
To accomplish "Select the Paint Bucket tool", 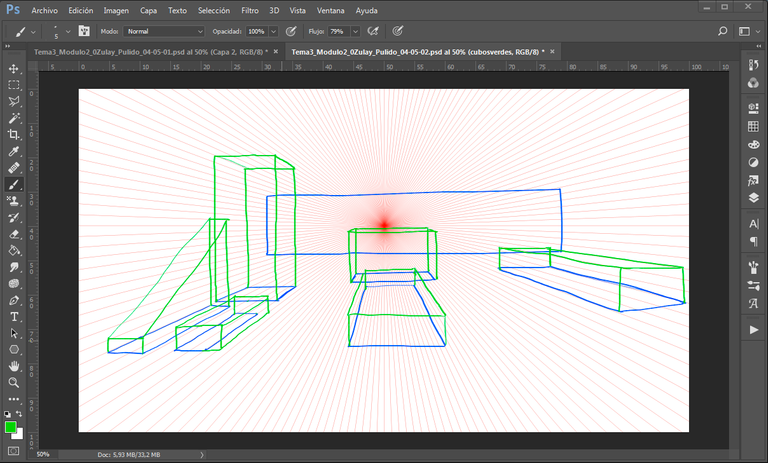I will click(14, 251).
